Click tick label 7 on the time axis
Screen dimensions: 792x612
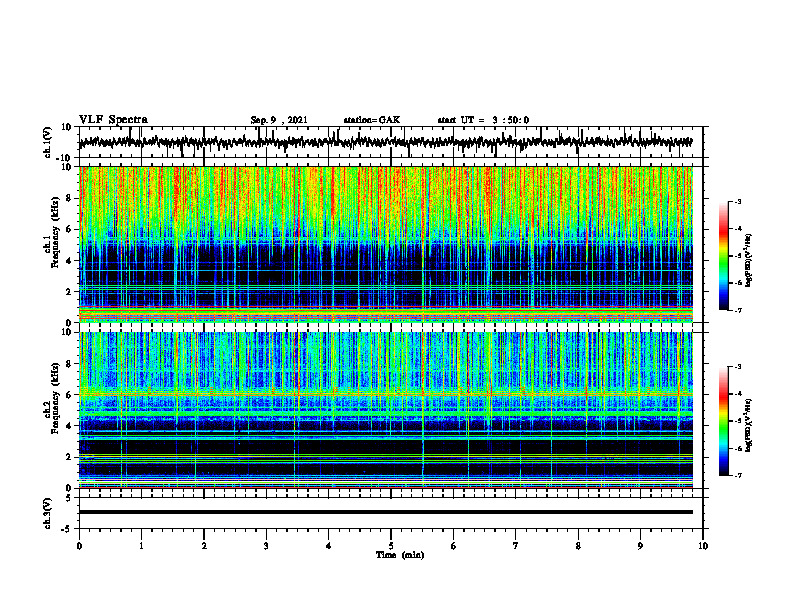516,546
